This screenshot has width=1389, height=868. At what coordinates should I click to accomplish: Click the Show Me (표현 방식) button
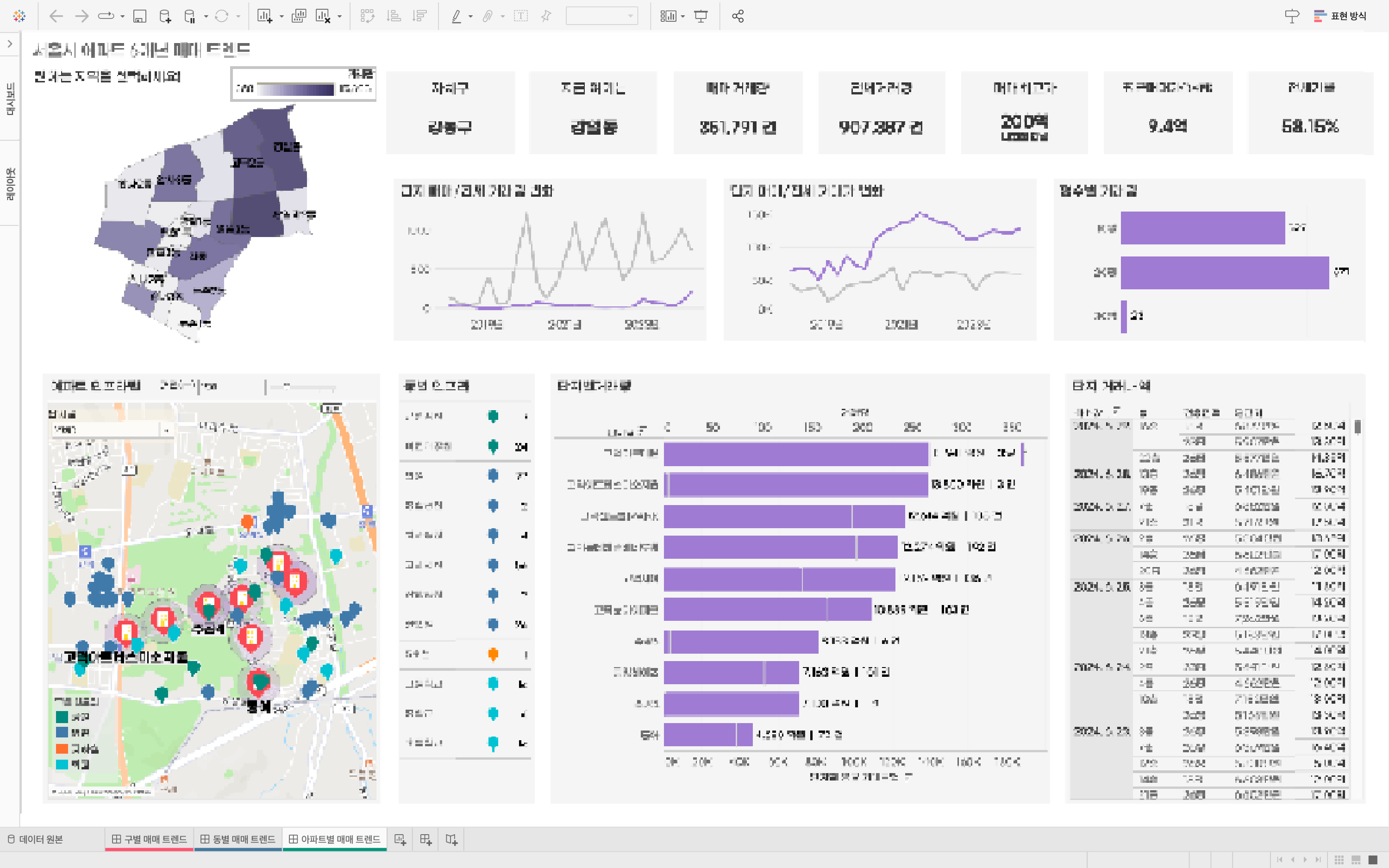click(1340, 16)
